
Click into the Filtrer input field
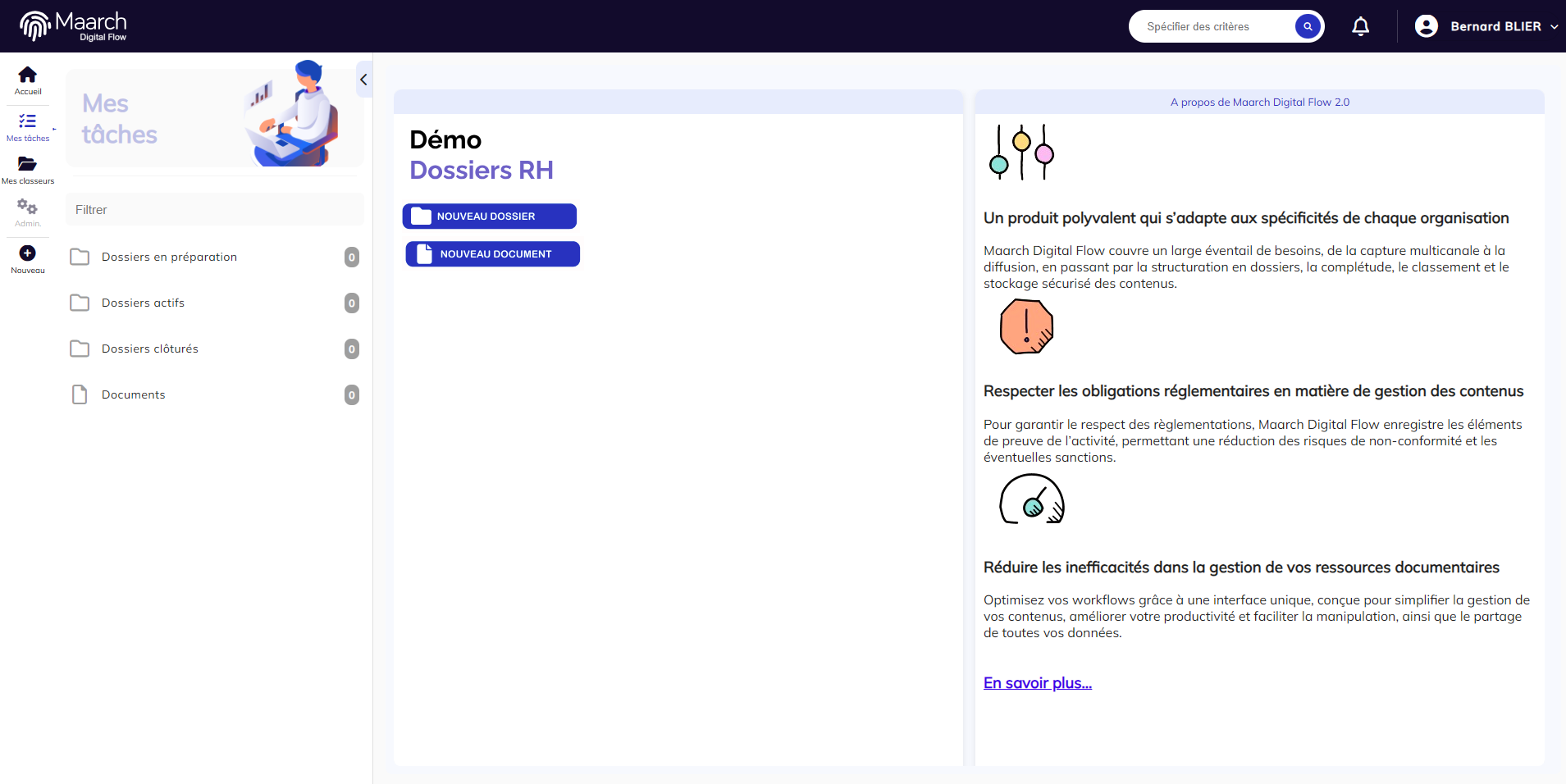click(x=213, y=210)
